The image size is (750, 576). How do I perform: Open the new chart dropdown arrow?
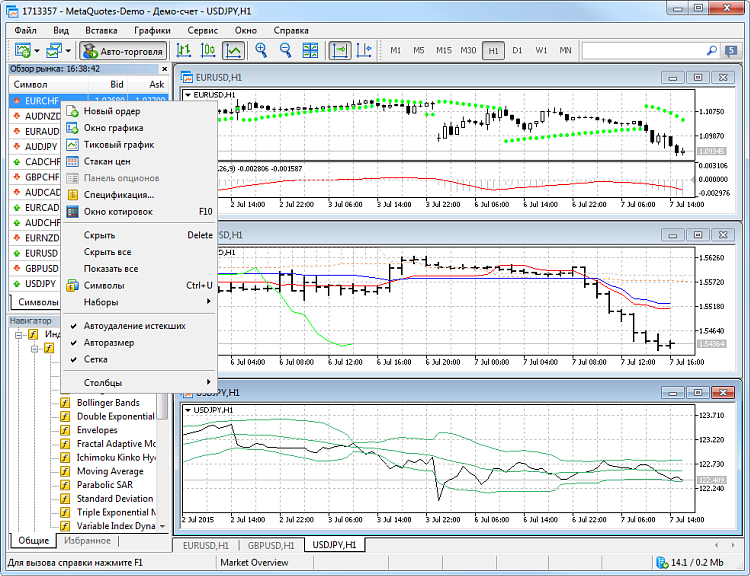(37, 50)
